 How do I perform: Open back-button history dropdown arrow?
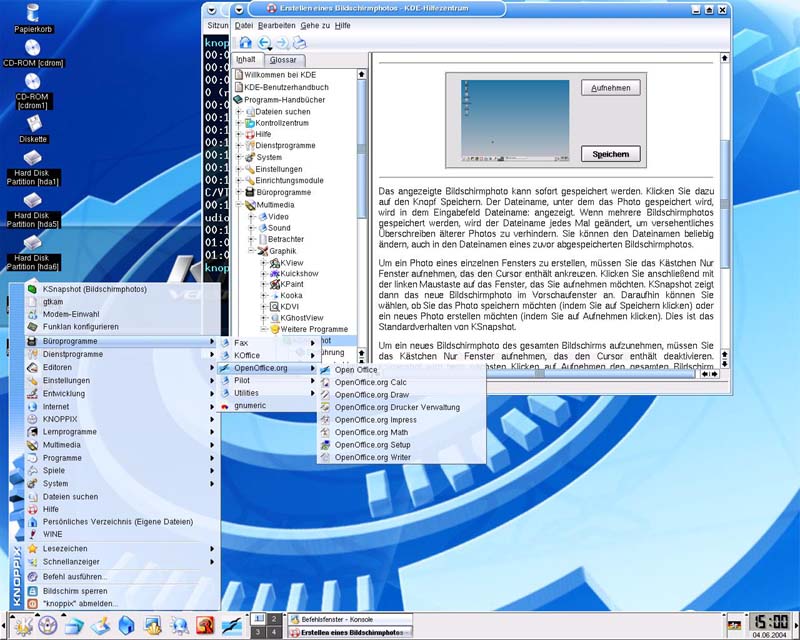coord(270,48)
